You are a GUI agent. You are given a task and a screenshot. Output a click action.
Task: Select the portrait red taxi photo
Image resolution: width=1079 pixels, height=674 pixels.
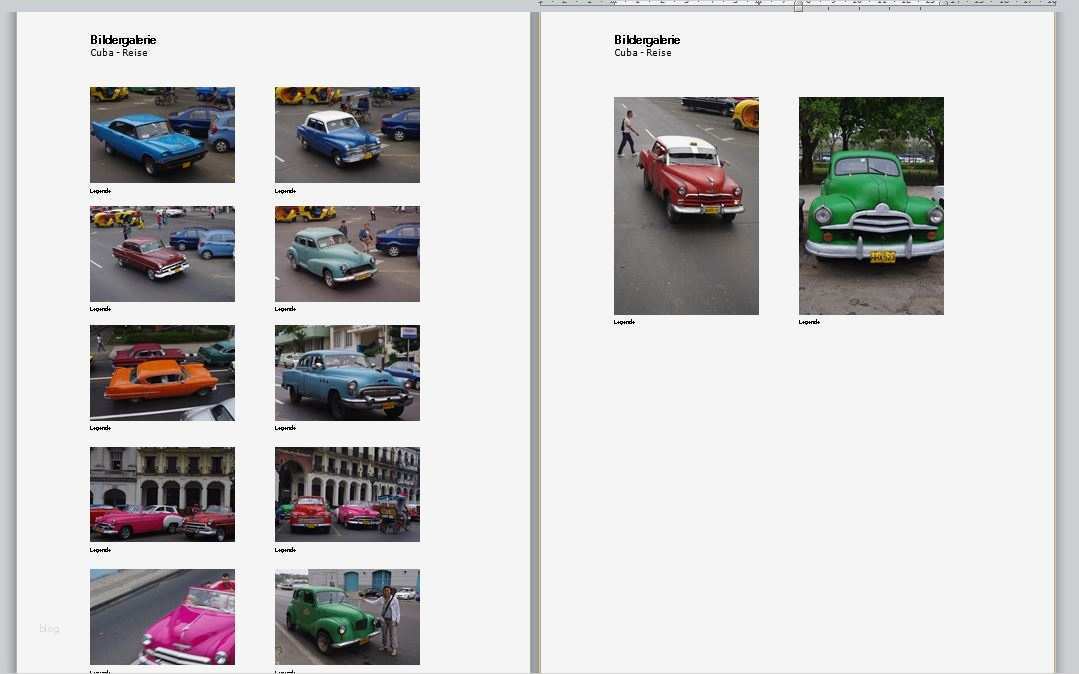686,206
